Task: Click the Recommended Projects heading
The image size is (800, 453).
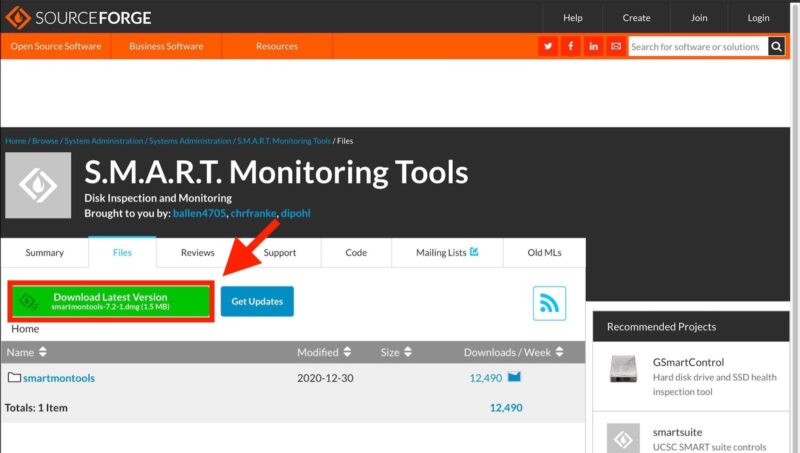Action: tap(661, 326)
